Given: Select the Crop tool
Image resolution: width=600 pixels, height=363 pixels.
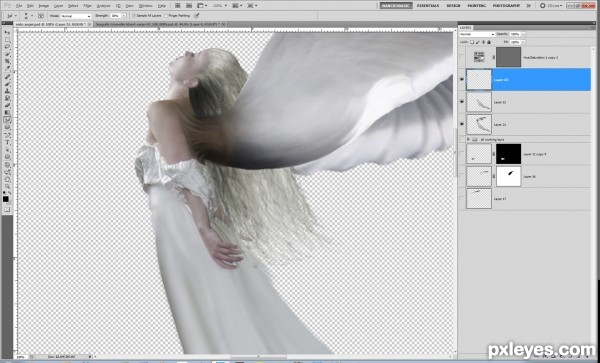Looking at the screenshot, I should pyautogui.click(x=7, y=60).
